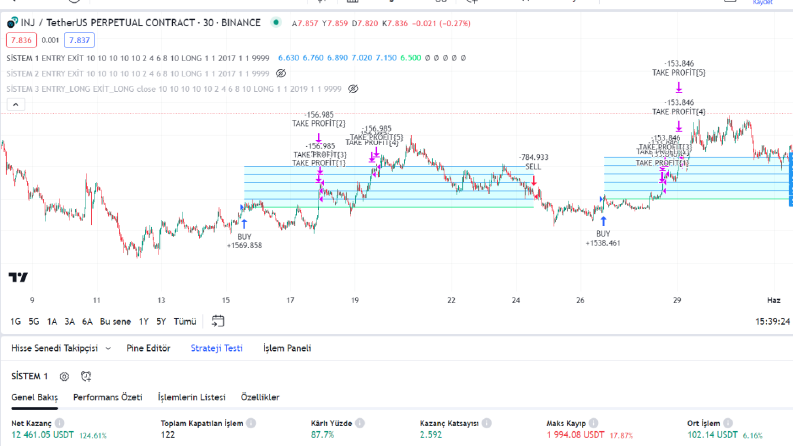Select the SİSTEM 3 ENTRY_LONG legend

click(174, 88)
